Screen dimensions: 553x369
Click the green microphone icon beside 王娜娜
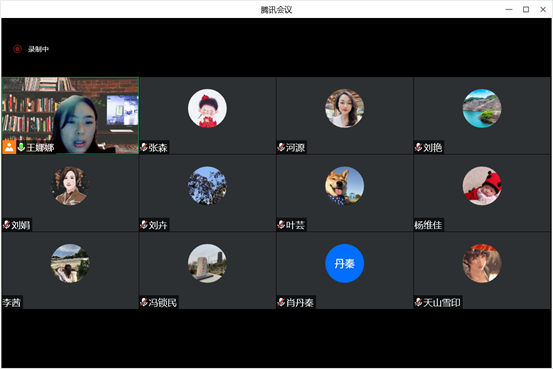click(x=21, y=147)
